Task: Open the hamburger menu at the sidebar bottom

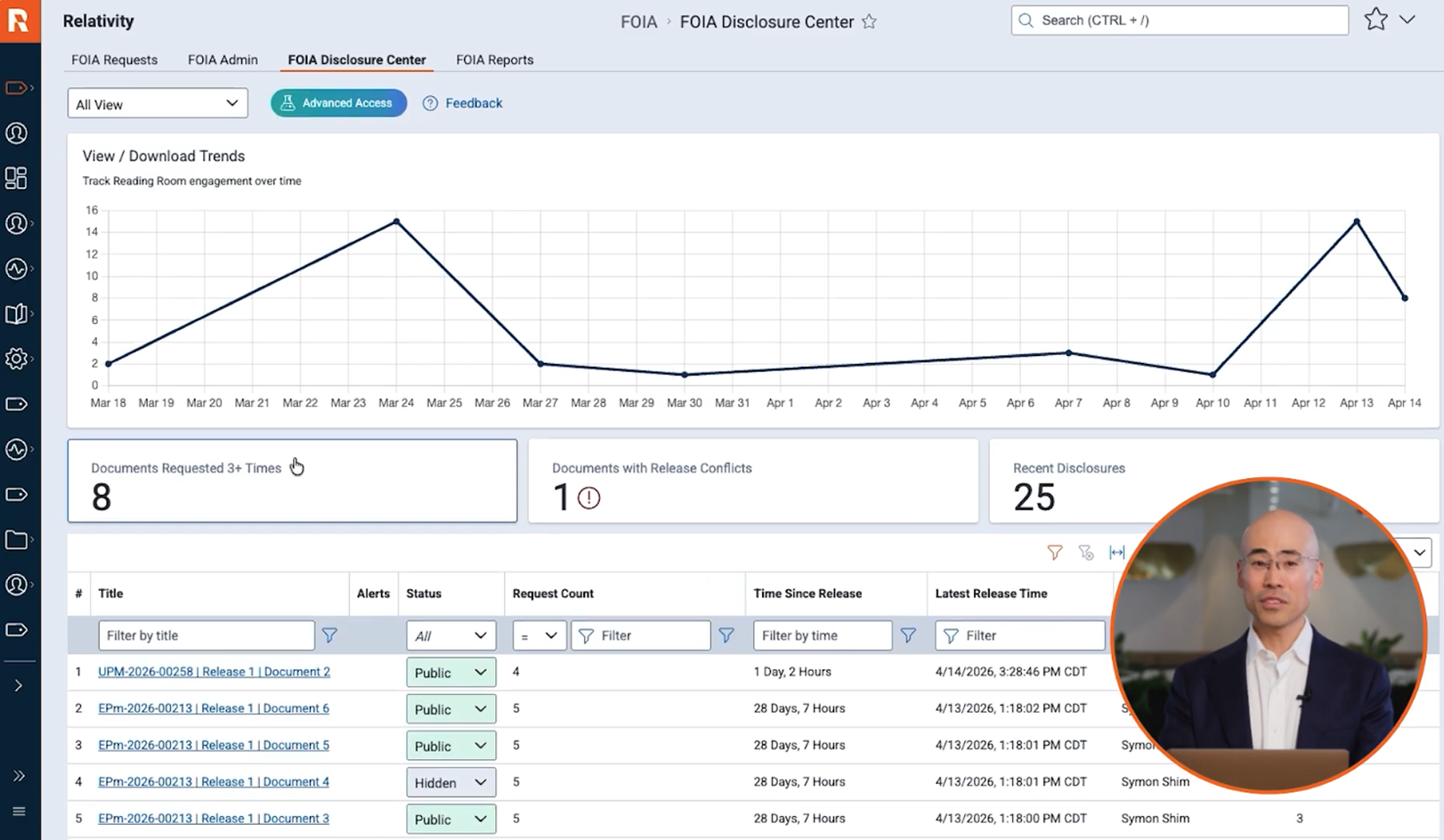Action: point(19,812)
